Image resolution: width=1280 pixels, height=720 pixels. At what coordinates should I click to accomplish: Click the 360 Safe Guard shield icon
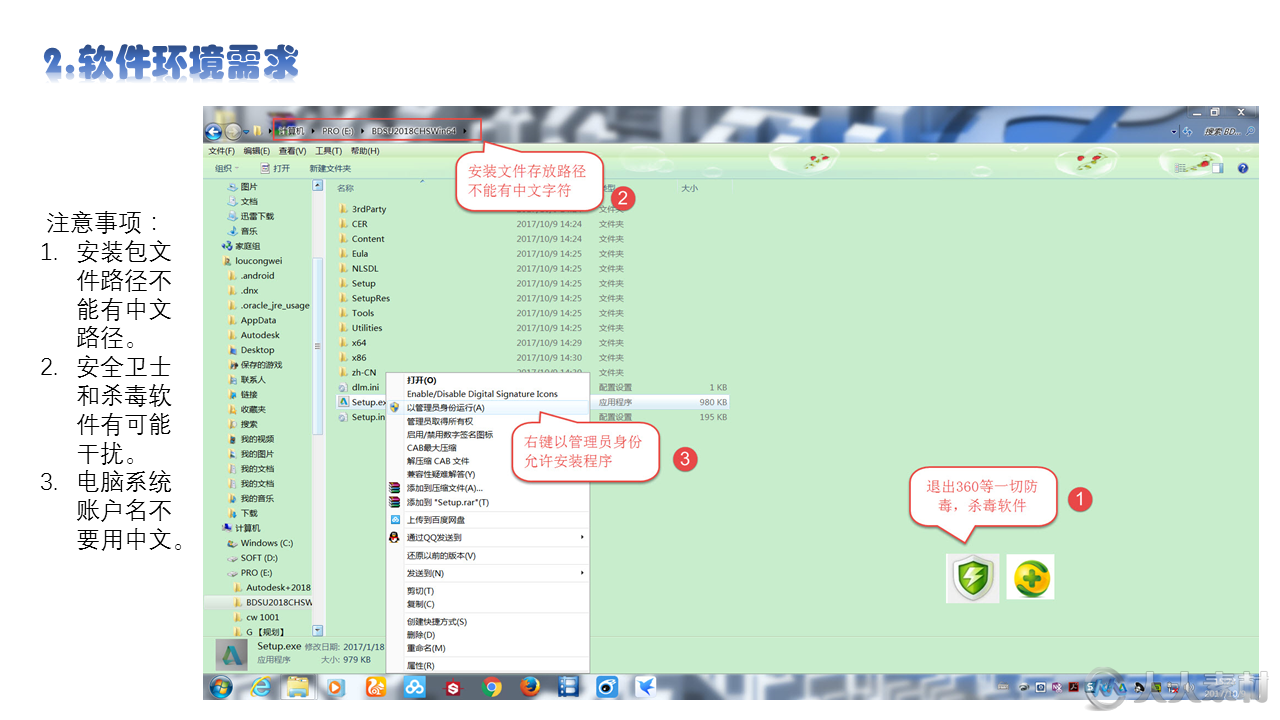tap(972, 577)
